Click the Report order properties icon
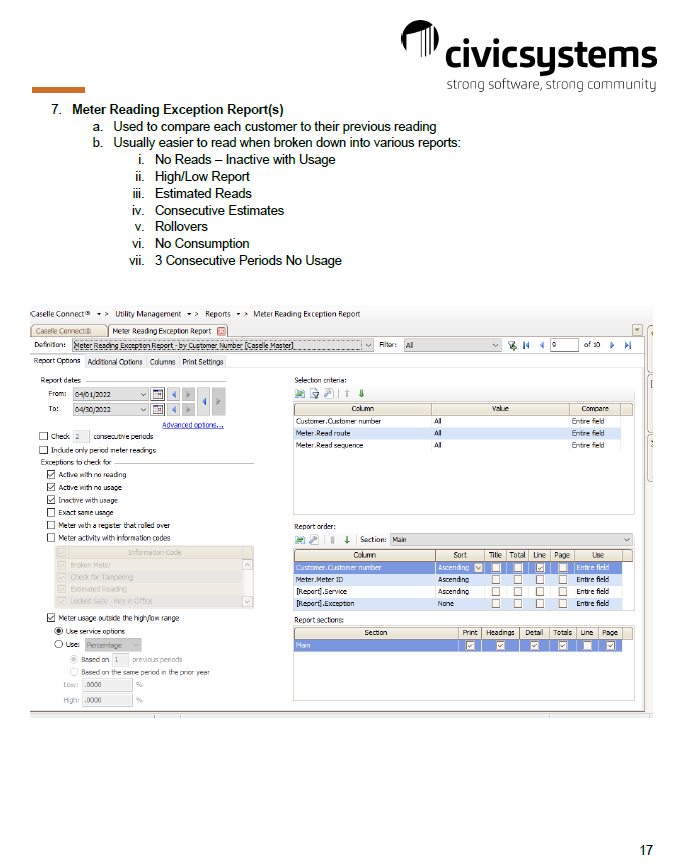 [314, 540]
